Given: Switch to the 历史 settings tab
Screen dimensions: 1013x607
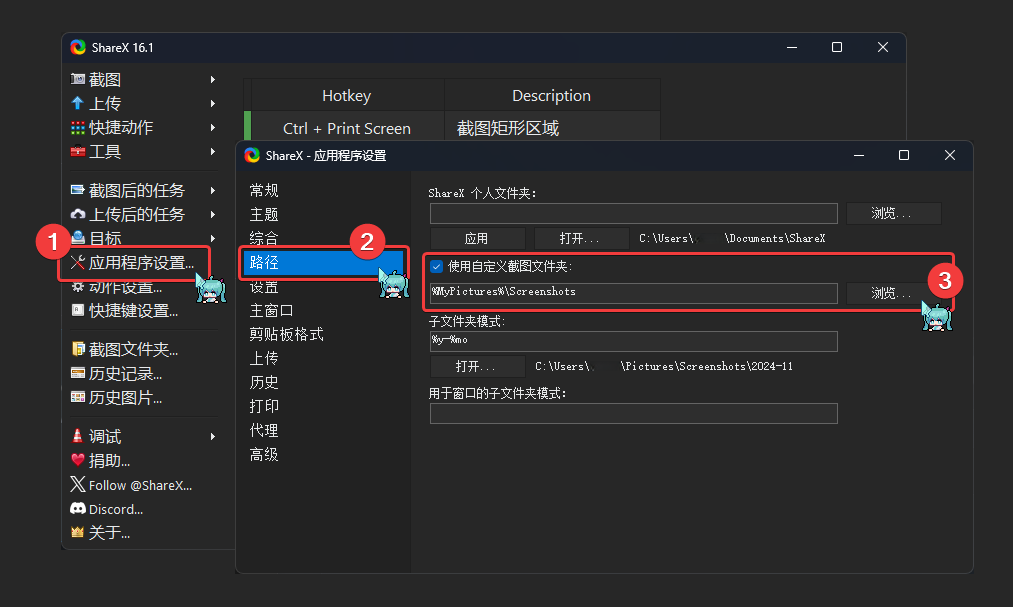Looking at the screenshot, I should tap(264, 382).
